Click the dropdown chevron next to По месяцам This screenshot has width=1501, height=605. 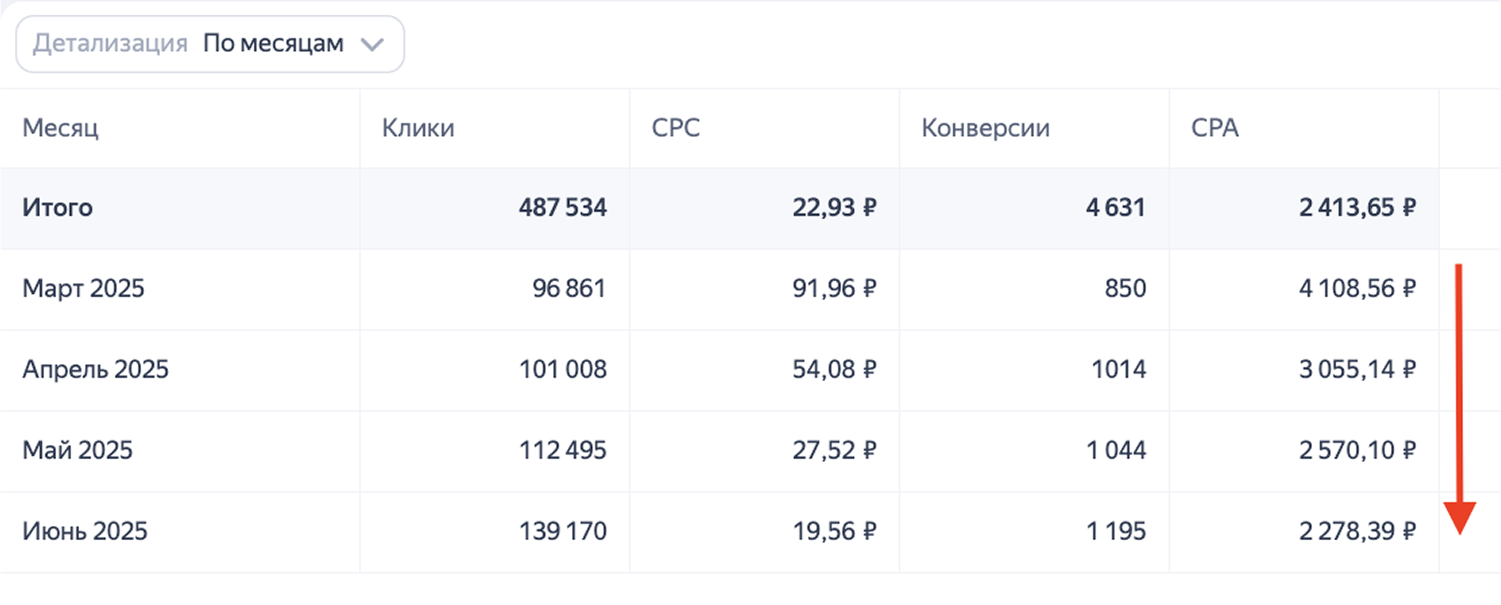point(372,45)
